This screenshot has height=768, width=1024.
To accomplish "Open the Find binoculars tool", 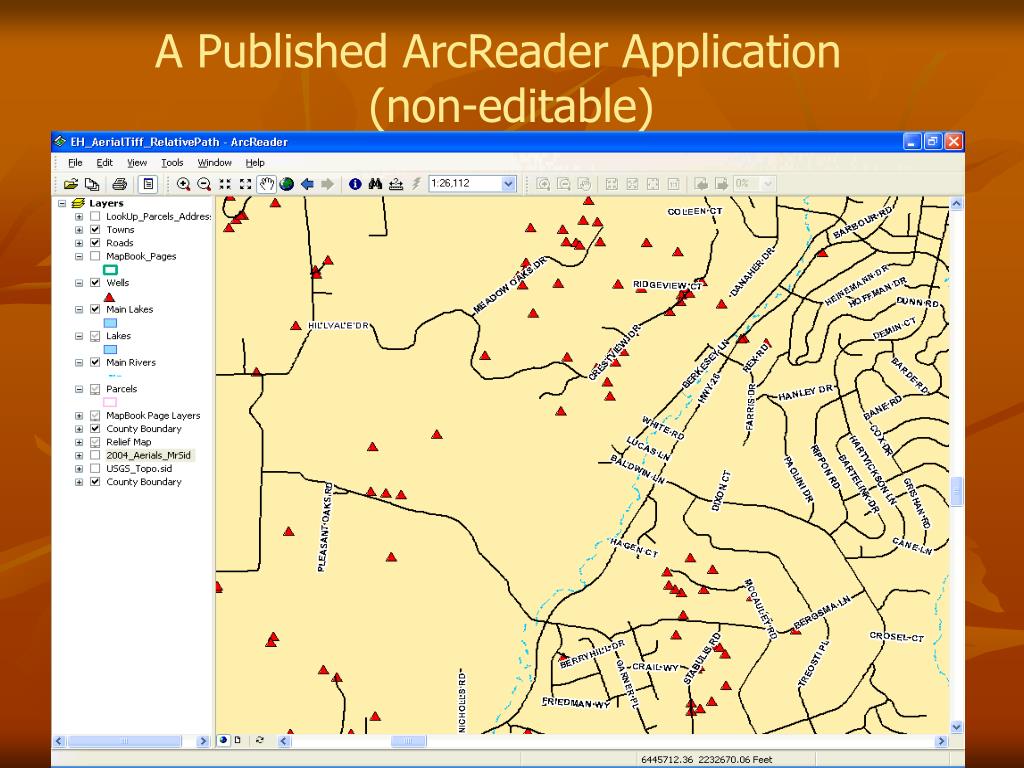I will pos(375,184).
